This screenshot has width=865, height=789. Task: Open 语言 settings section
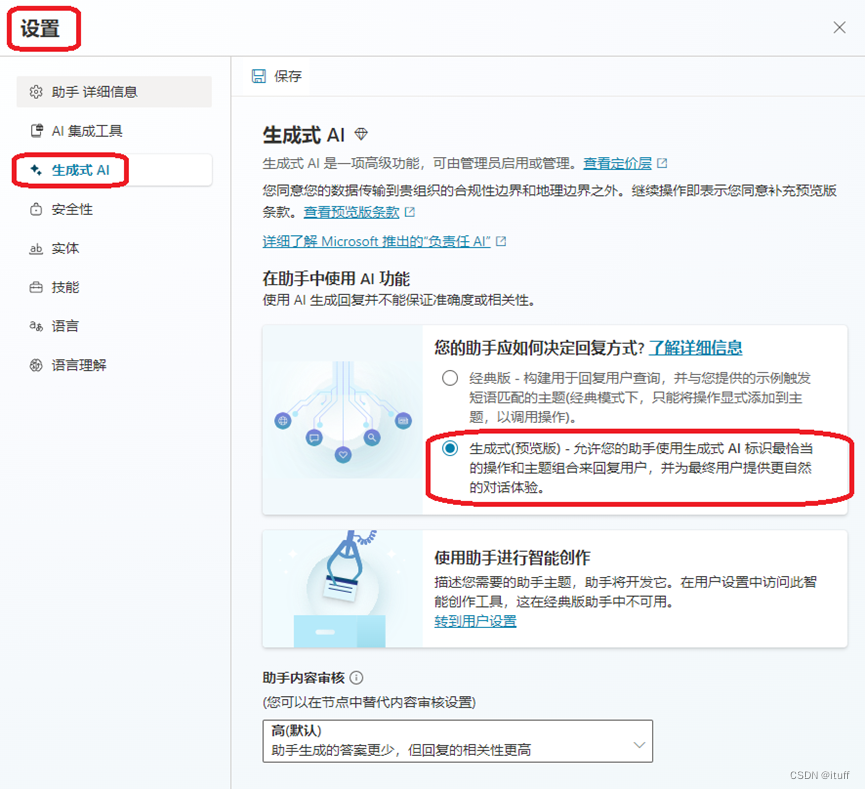point(114,326)
